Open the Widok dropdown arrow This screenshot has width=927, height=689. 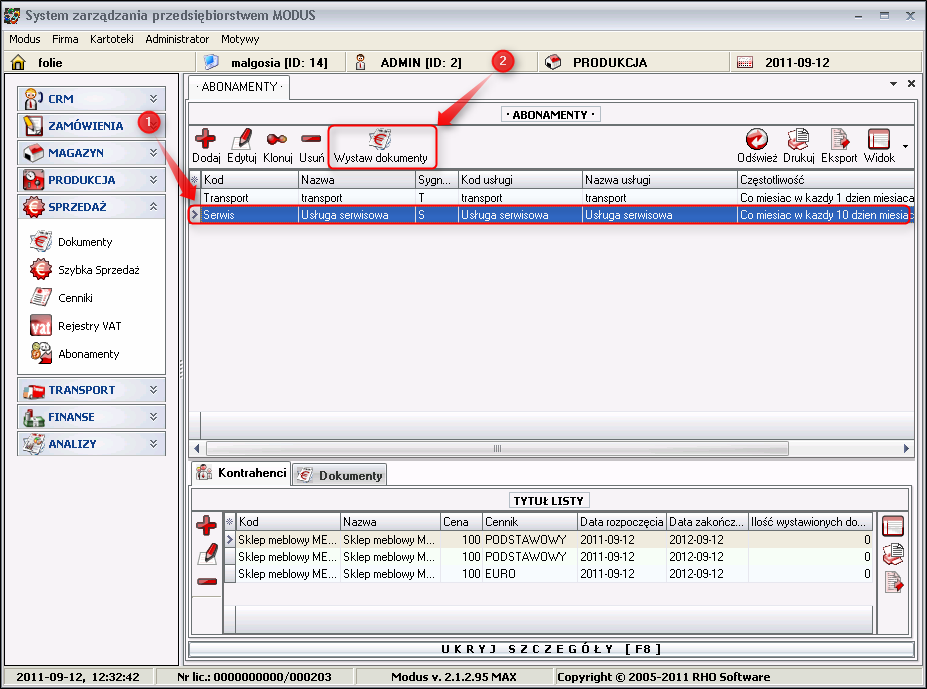905,146
